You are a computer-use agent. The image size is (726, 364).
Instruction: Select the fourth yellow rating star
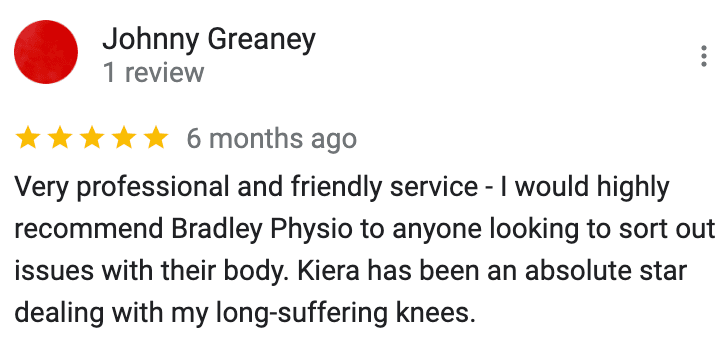124,138
